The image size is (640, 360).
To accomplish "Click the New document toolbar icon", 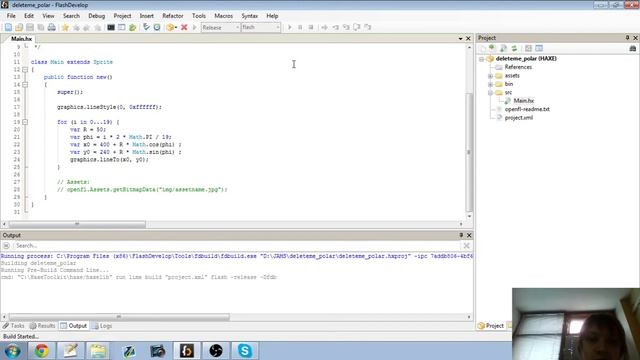I will pyautogui.click(x=8, y=27).
